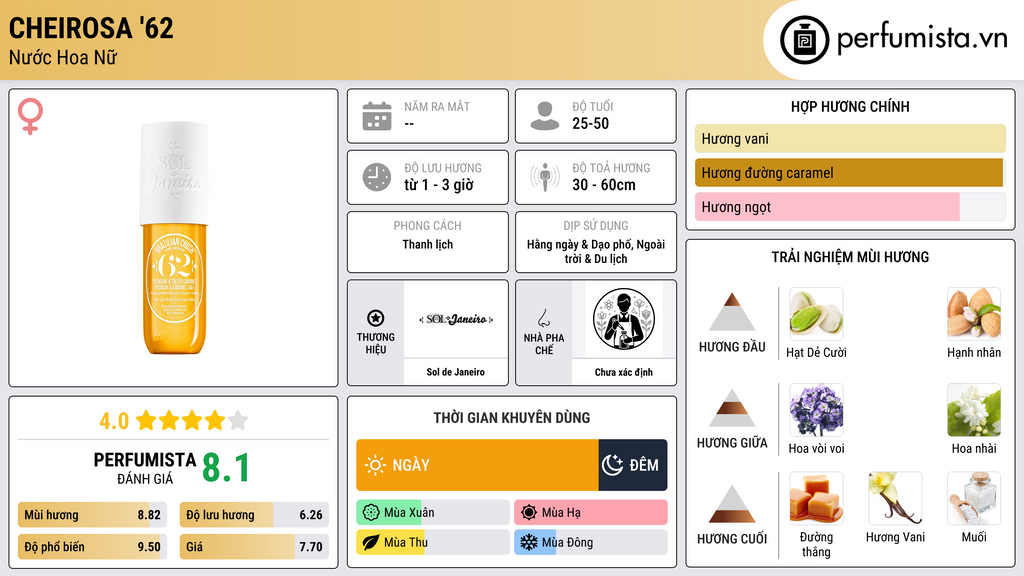Click the Perfumista đánh giá label

coord(145,468)
